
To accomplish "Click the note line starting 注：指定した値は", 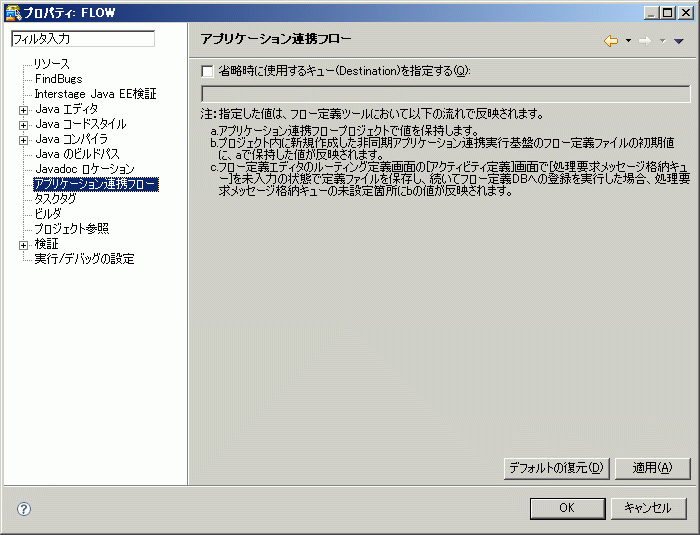I will click(372, 114).
